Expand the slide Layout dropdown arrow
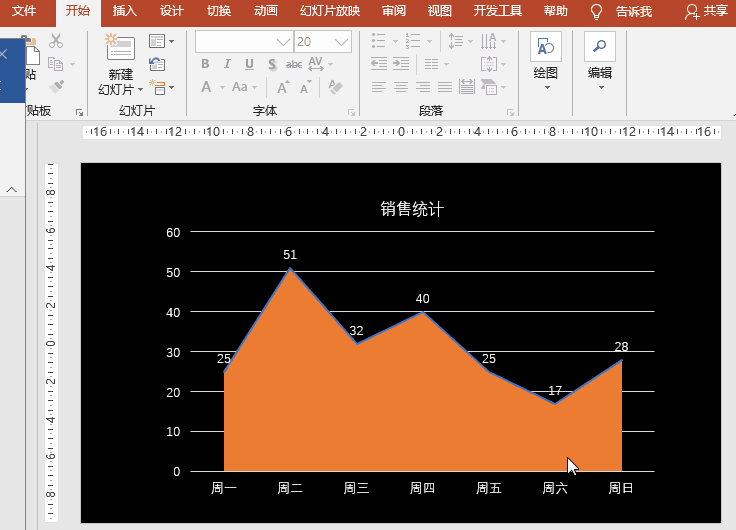Viewport: 736px width, 530px height. pos(172,41)
